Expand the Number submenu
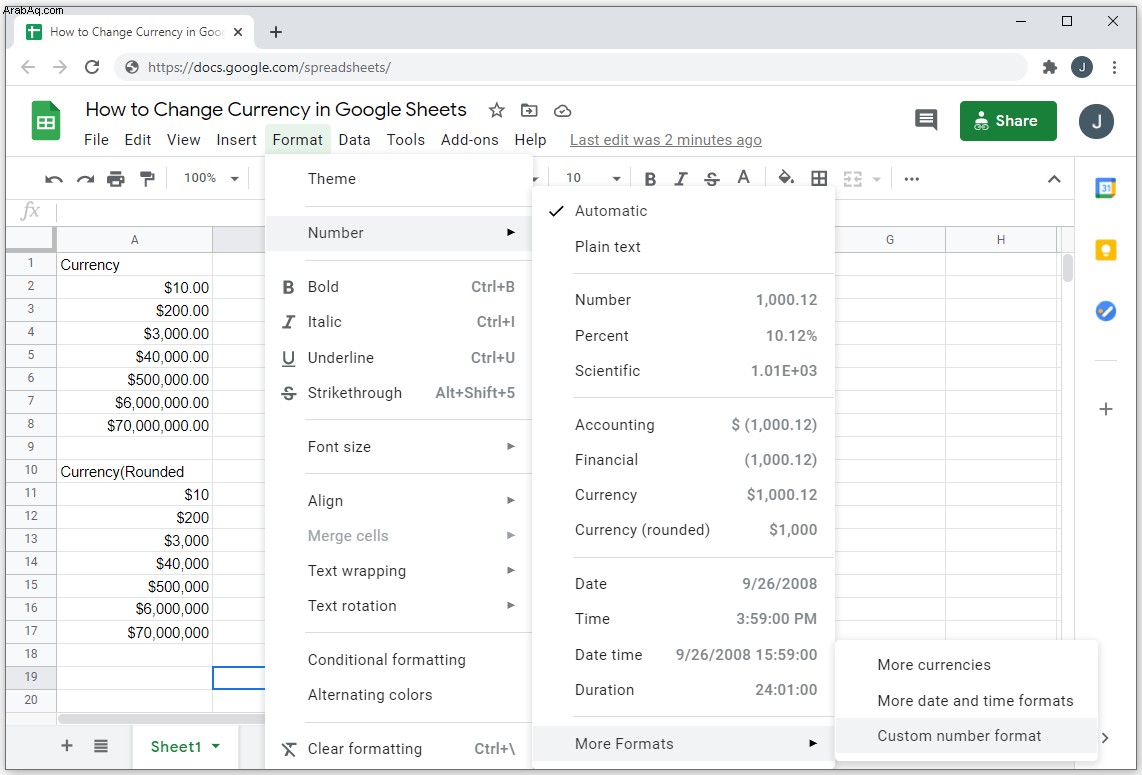The image size is (1142, 775). coord(398,232)
